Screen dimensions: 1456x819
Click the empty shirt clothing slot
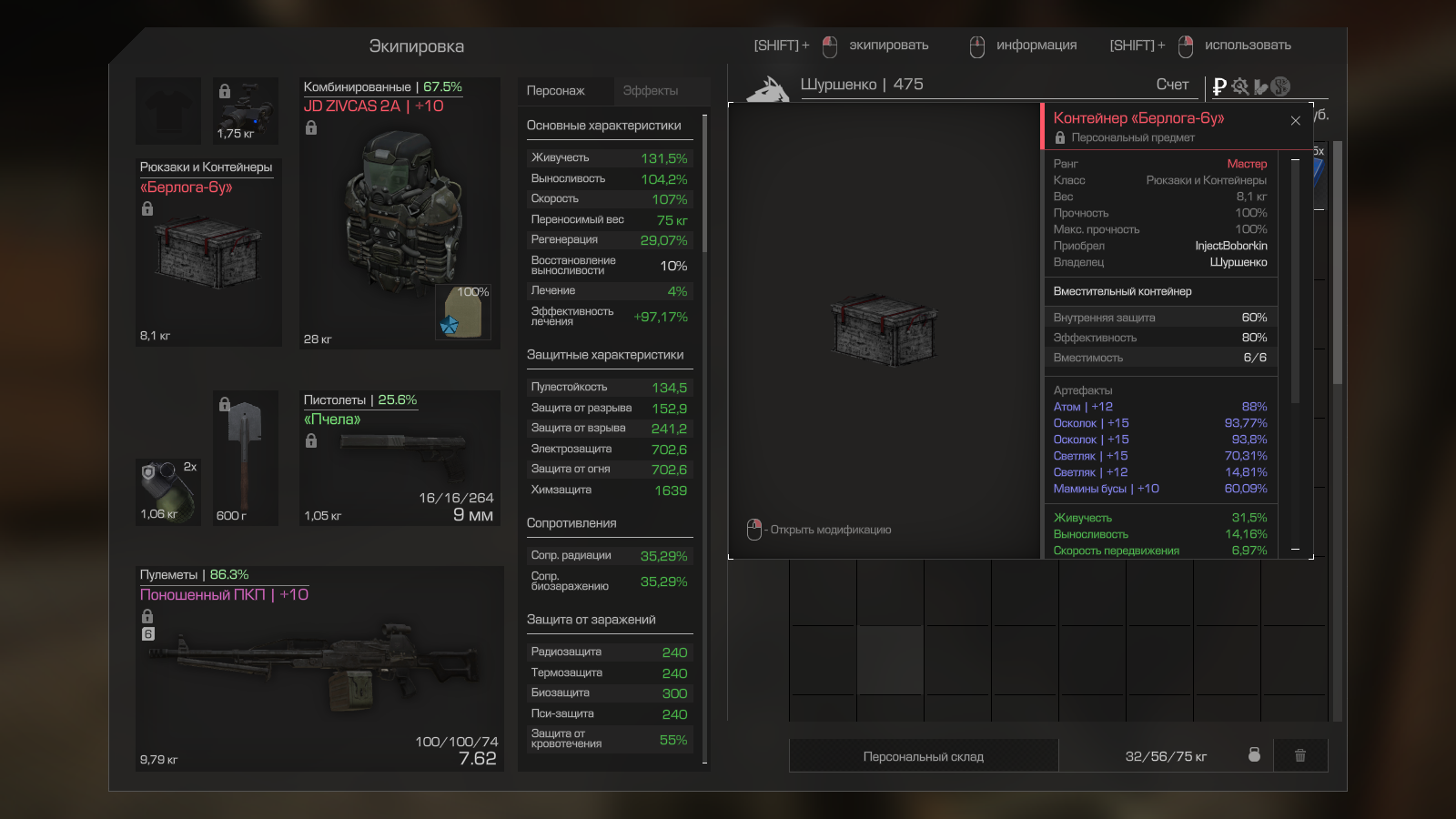(x=168, y=111)
